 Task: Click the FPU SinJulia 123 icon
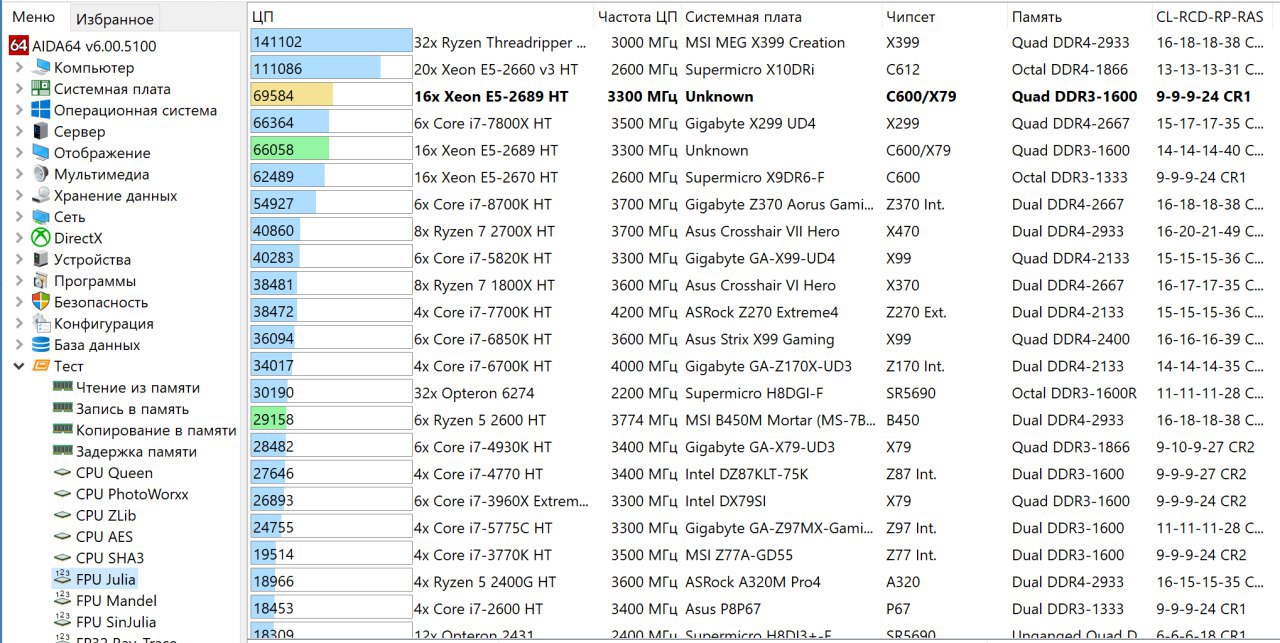coord(62,622)
